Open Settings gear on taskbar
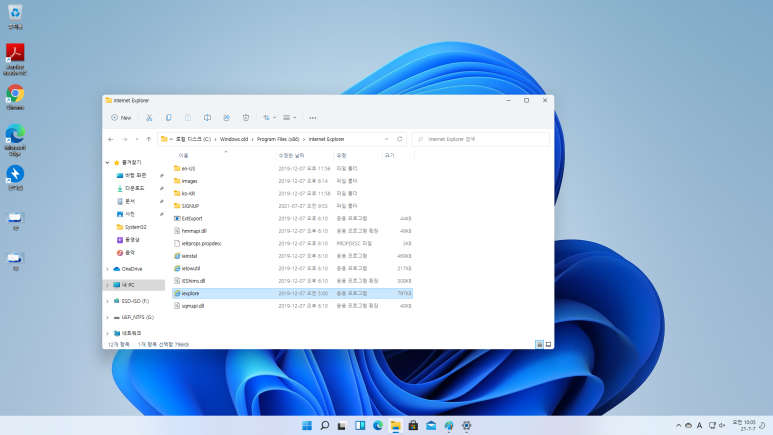This screenshot has width=773, height=435. (x=466, y=426)
